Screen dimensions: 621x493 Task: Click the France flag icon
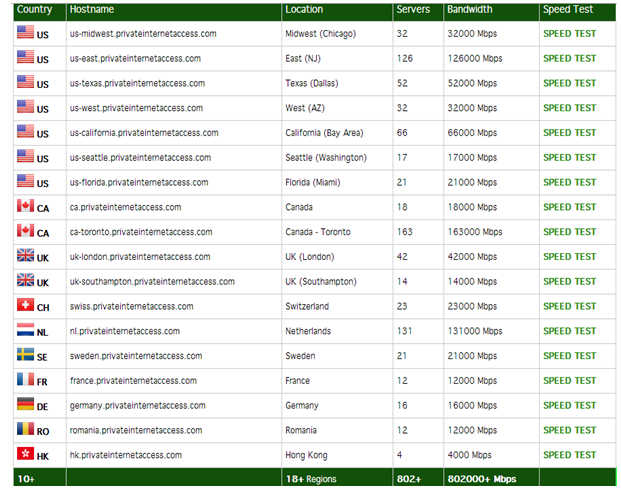pyautogui.click(x=25, y=379)
